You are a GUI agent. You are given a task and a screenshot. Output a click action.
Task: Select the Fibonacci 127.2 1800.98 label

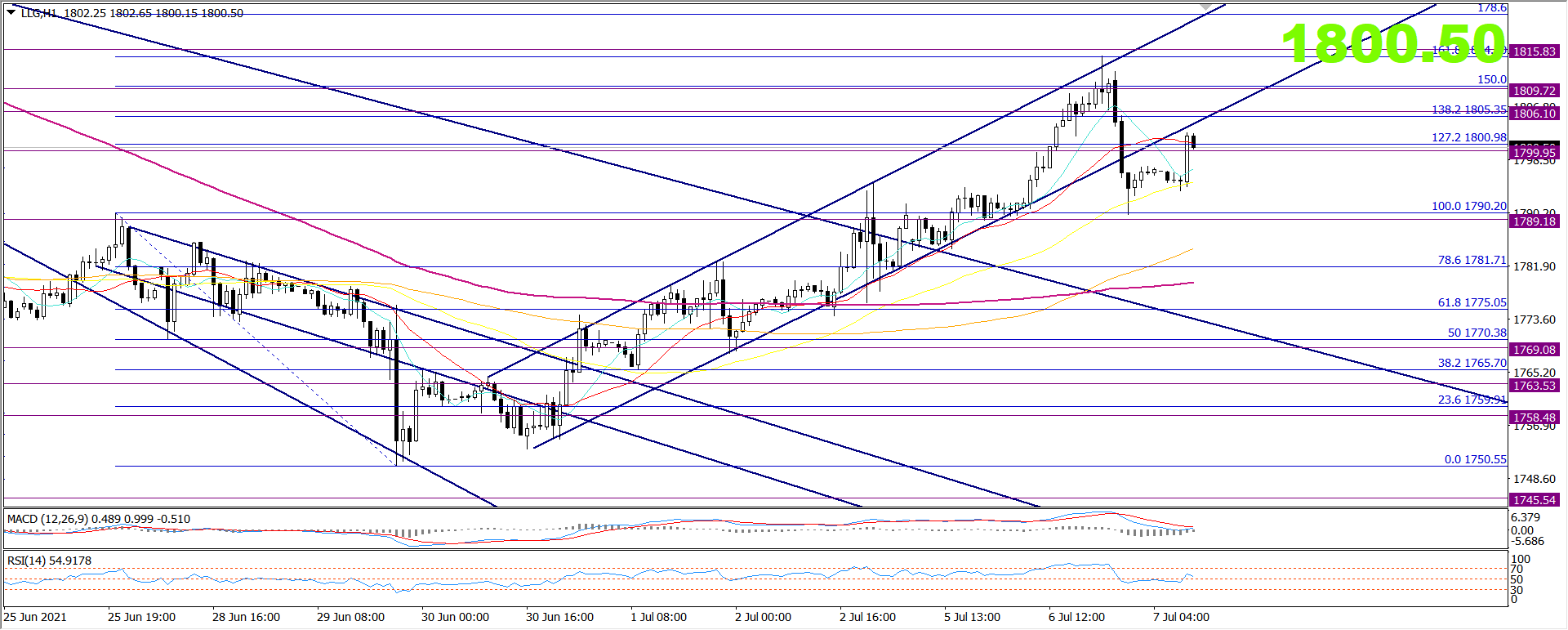[x=1469, y=137]
